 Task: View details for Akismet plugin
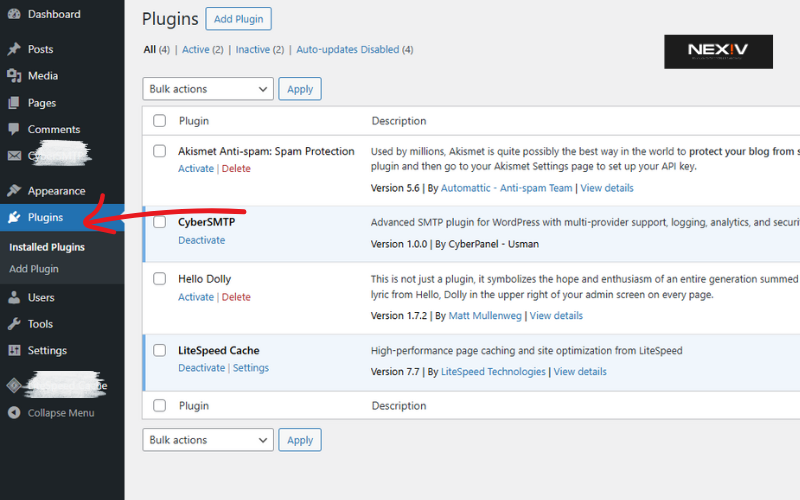pyautogui.click(x=607, y=188)
